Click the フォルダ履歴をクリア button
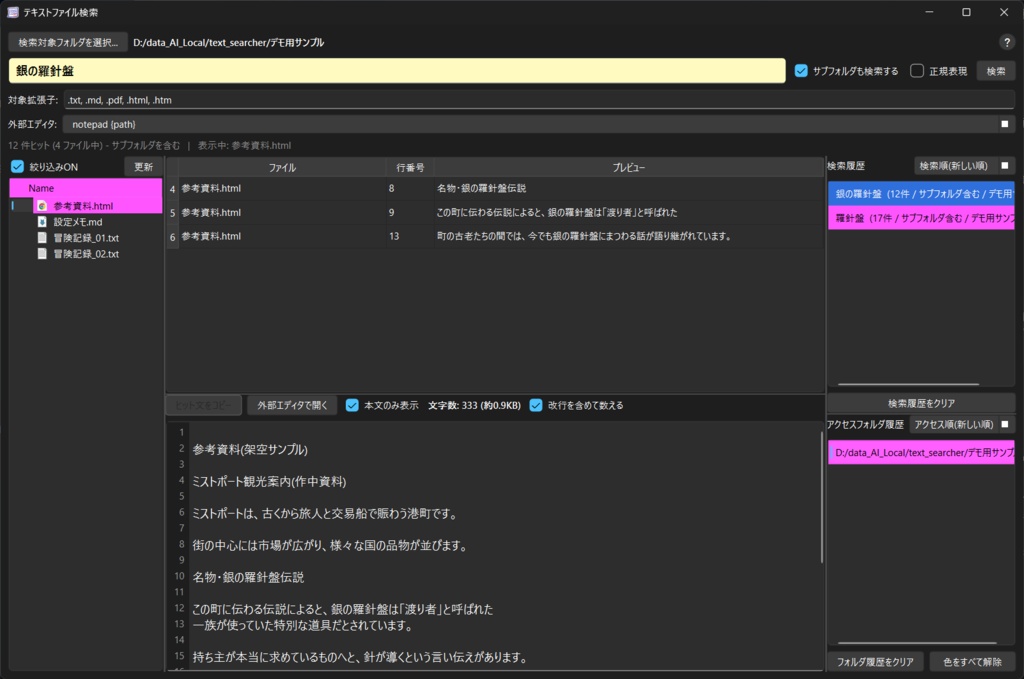1024x679 pixels. (x=875, y=662)
